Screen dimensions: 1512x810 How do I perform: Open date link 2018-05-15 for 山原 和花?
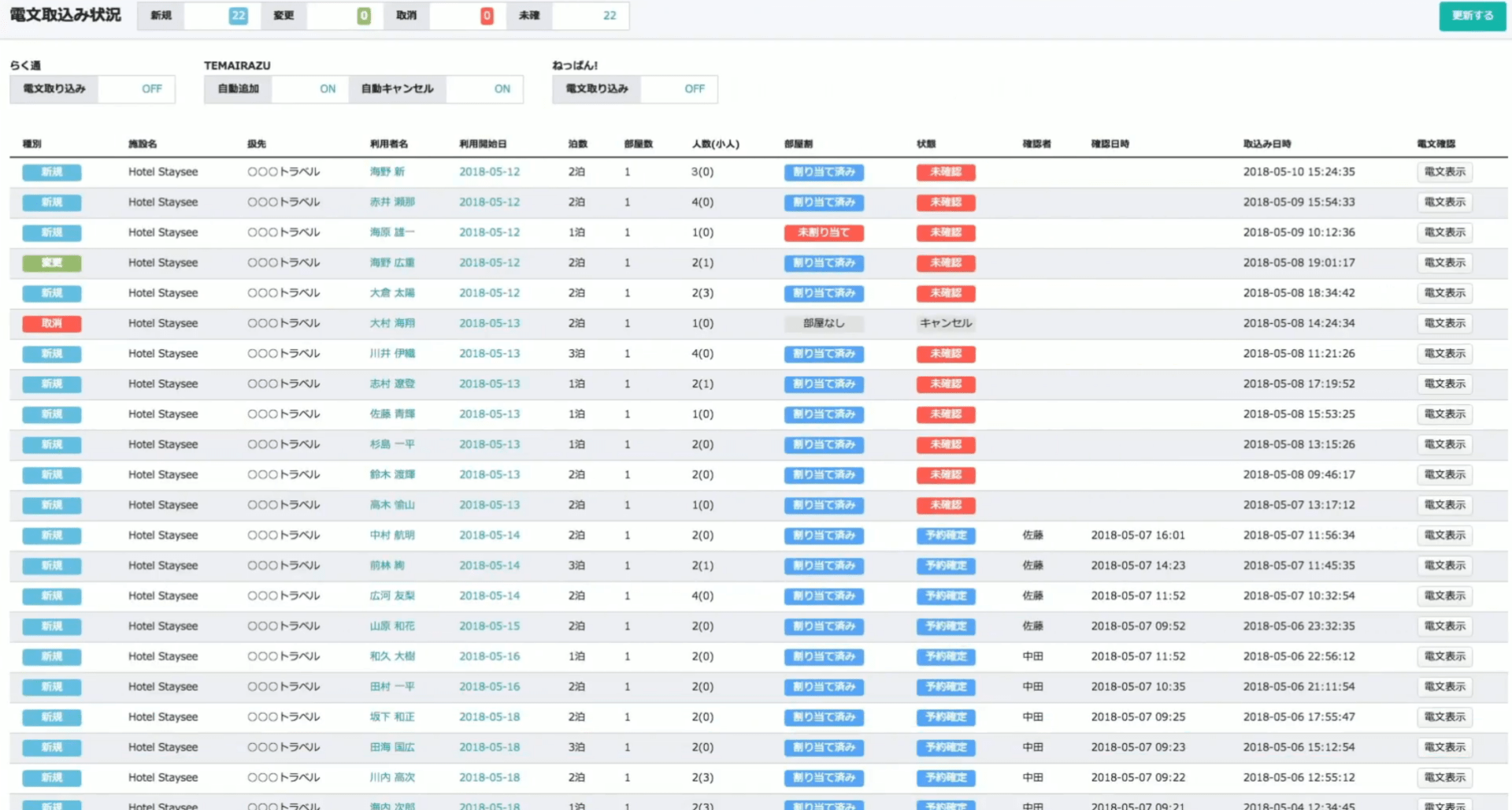click(490, 626)
